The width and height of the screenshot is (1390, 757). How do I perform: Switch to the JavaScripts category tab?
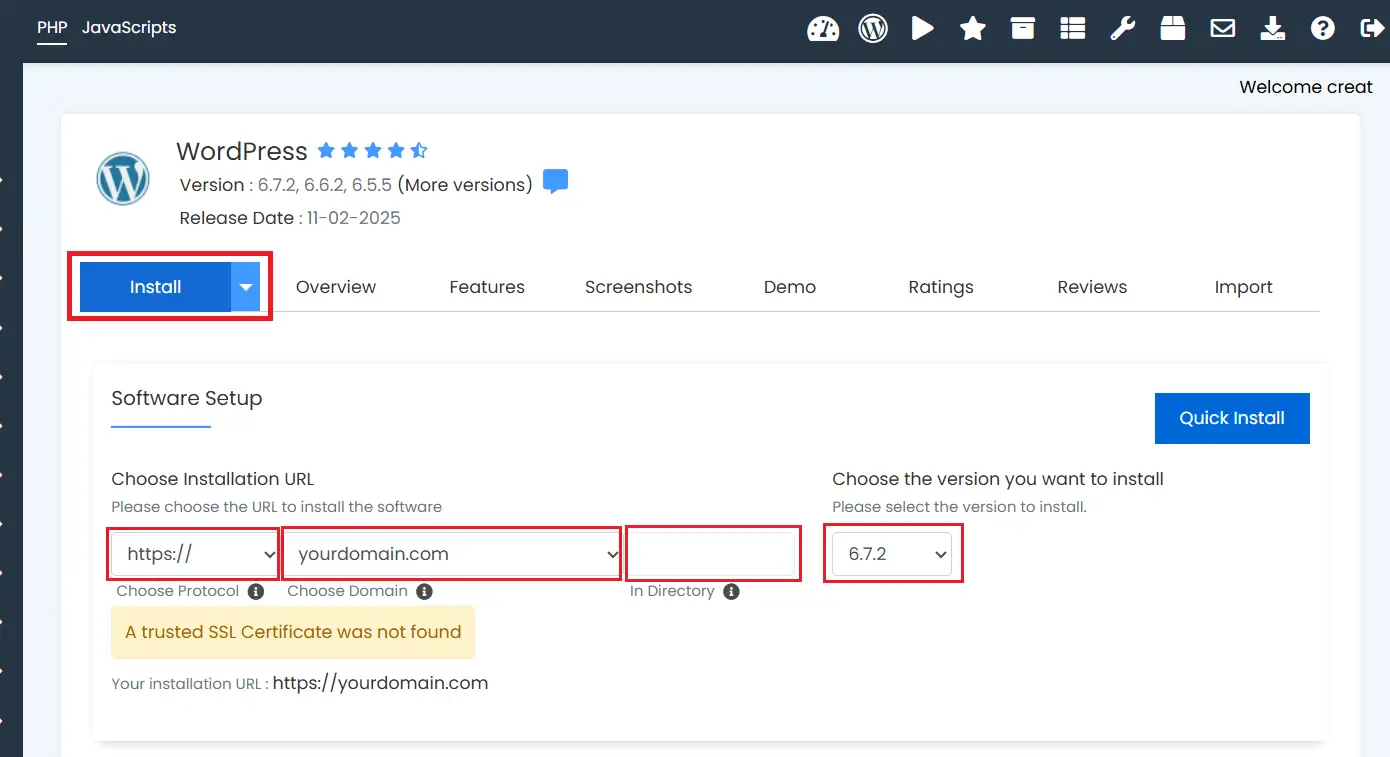tap(129, 27)
